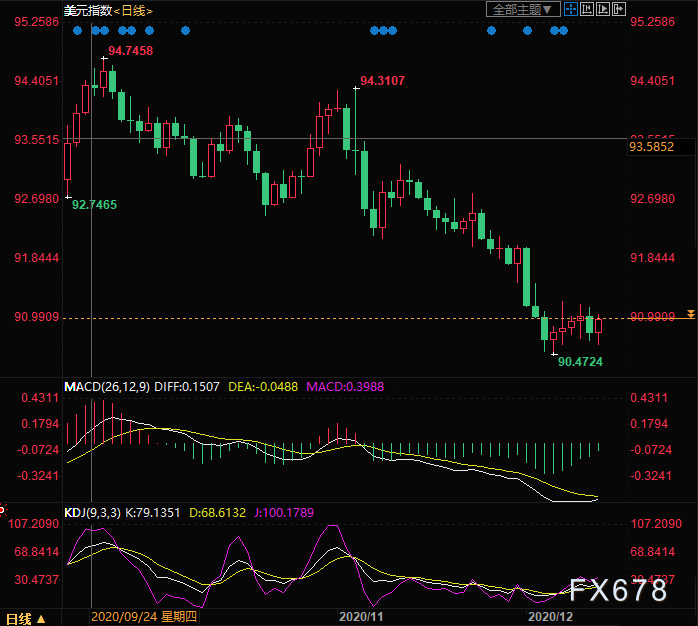This screenshot has height=626, width=698.
Task: Click the J:100.1789 value
Action: click(x=284, y=512)
